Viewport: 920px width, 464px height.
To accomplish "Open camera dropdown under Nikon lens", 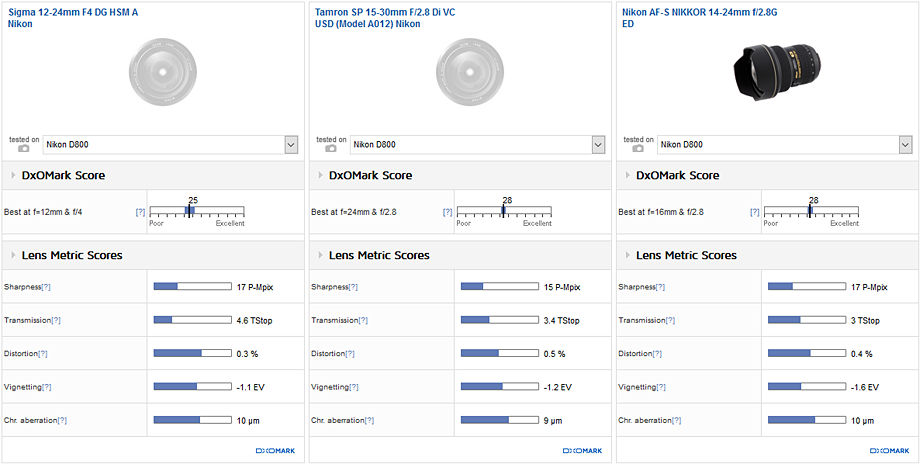I will [x=905, y=145].
